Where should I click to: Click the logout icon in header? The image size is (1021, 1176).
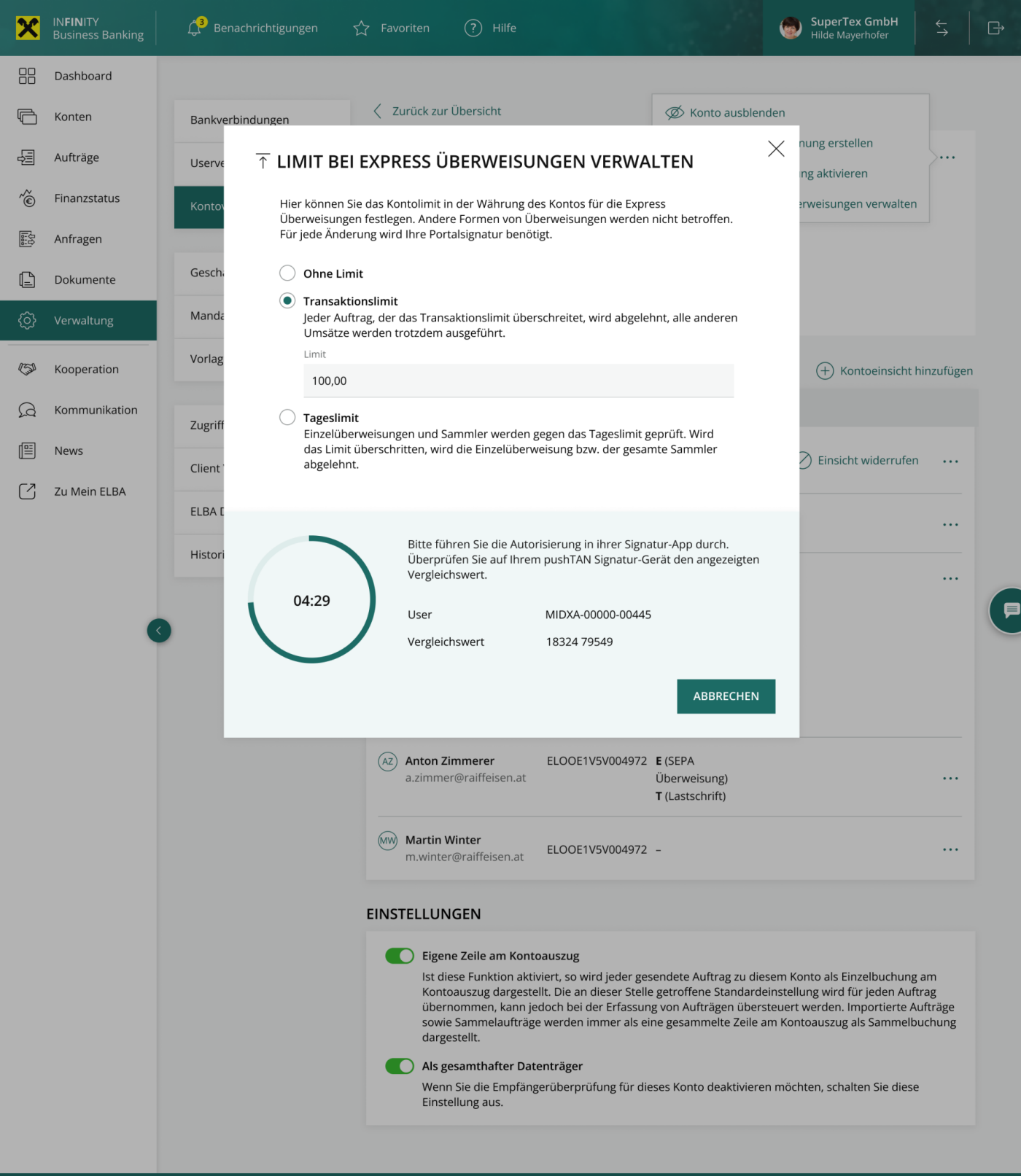pyautogui.click(x=995, y=28)
